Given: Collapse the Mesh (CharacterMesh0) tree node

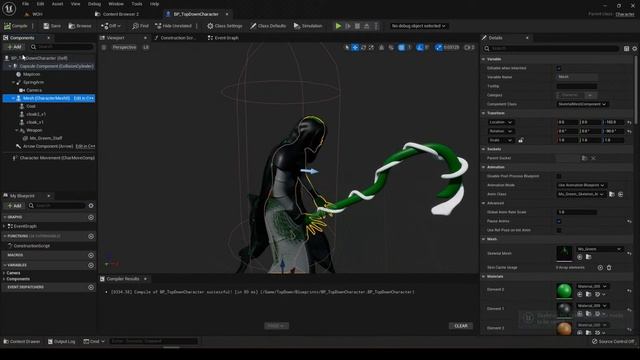Looking at the screenshot, I should (13, 98).
